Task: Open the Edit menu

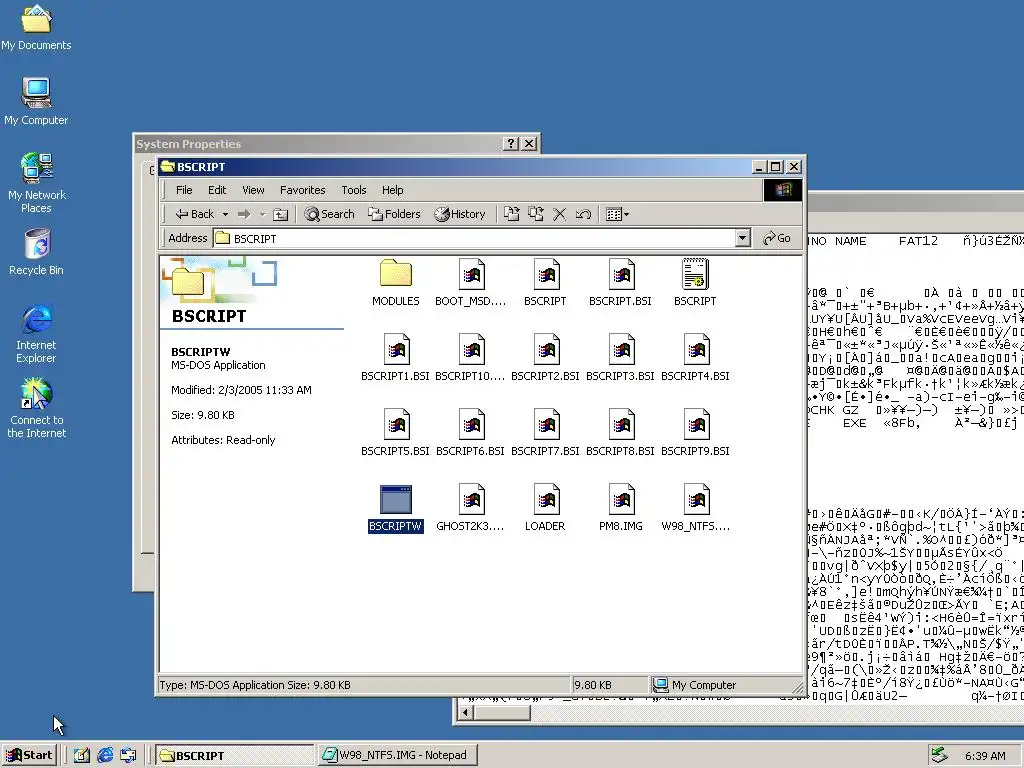Action: point(217,190)
